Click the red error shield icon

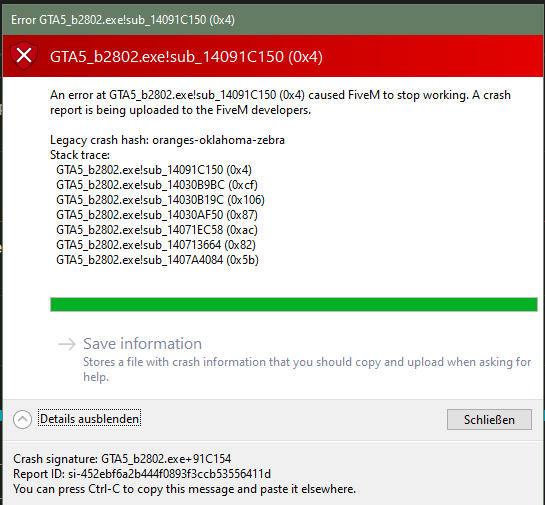tap(24, 56)
